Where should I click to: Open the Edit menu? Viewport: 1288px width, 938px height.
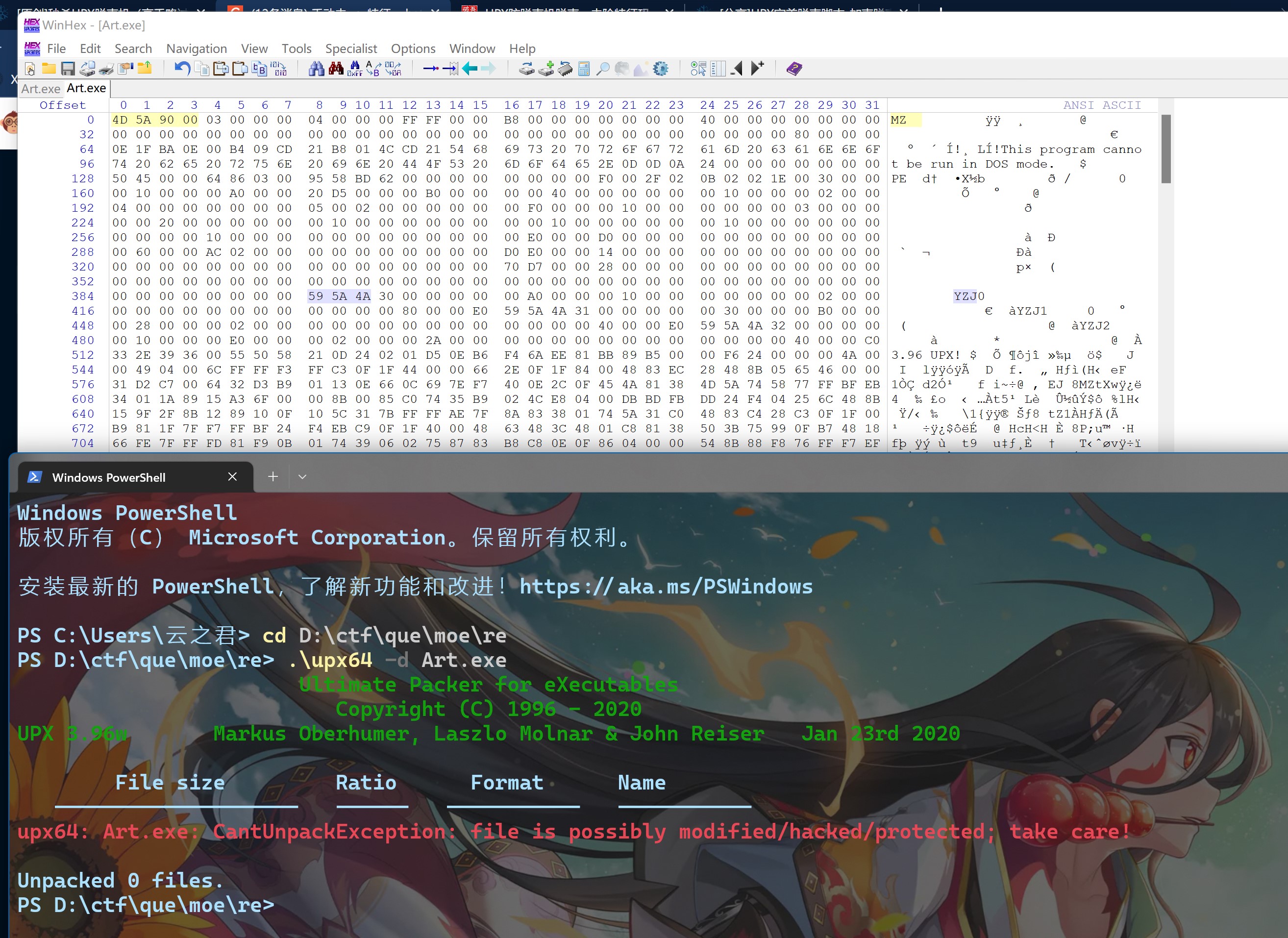pos(90,49)
